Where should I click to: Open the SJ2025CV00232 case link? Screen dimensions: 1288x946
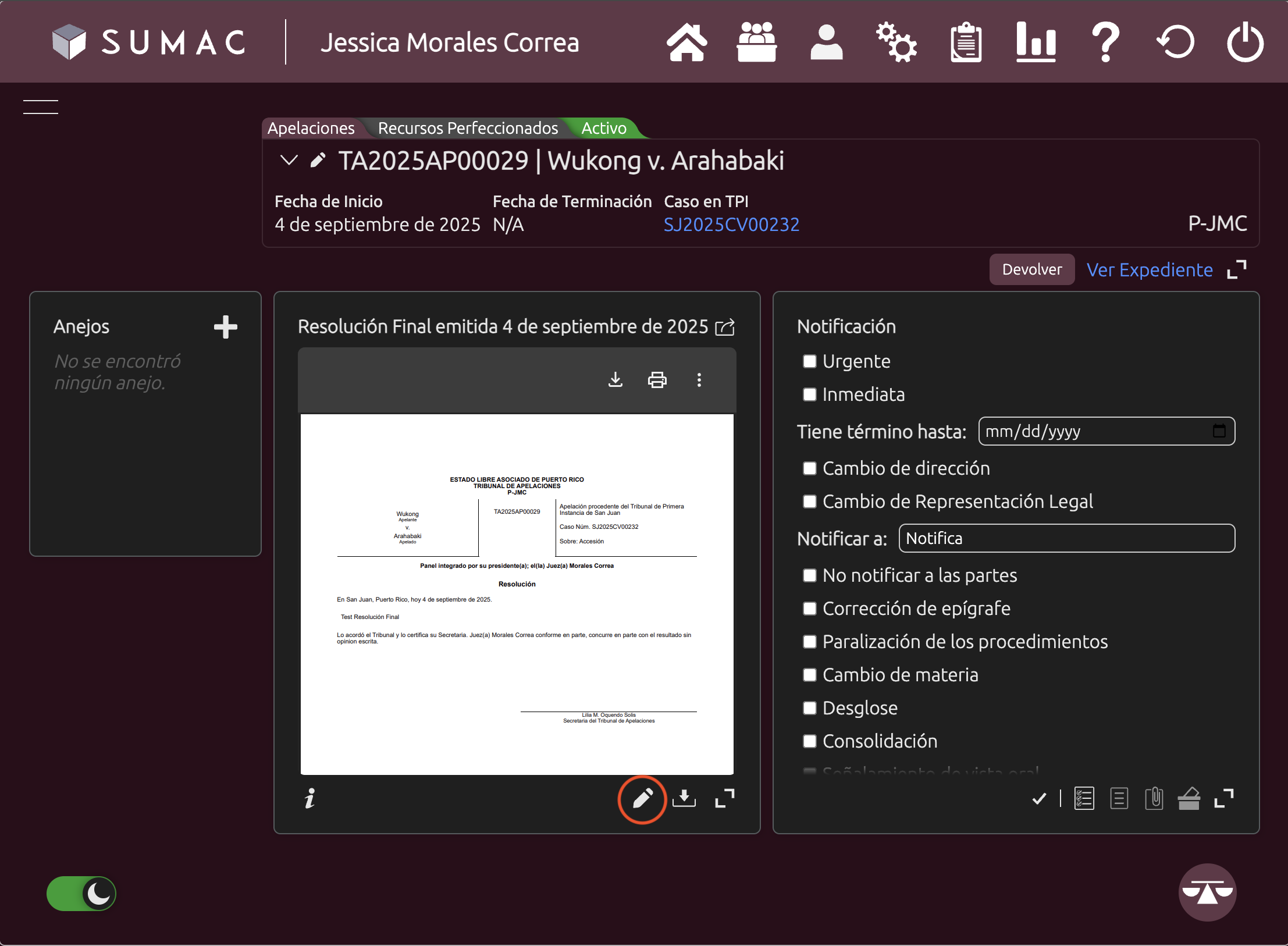[x=731, y=225]
